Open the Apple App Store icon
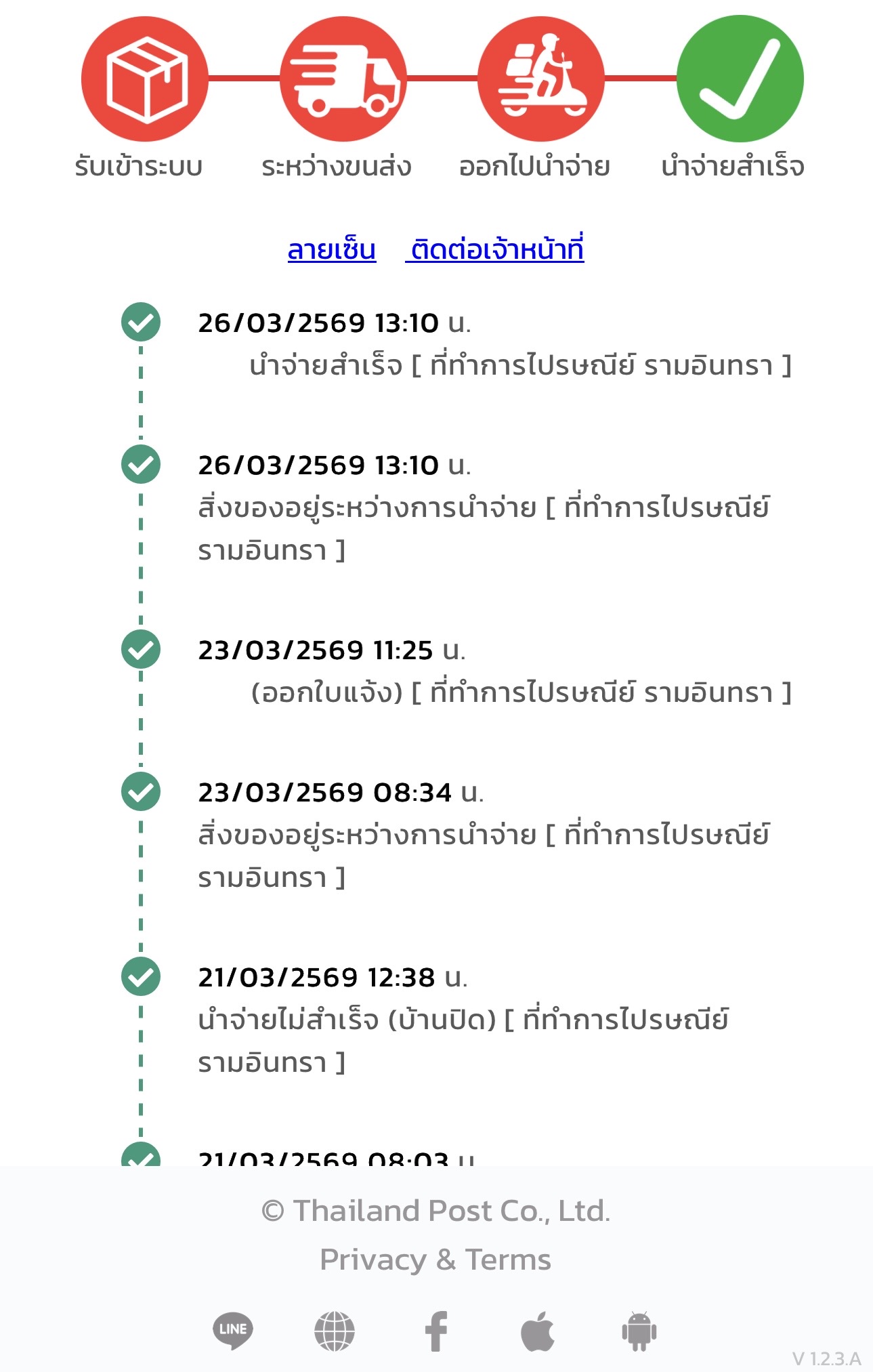873x1372 pixels. click(x=538, y=1331)
